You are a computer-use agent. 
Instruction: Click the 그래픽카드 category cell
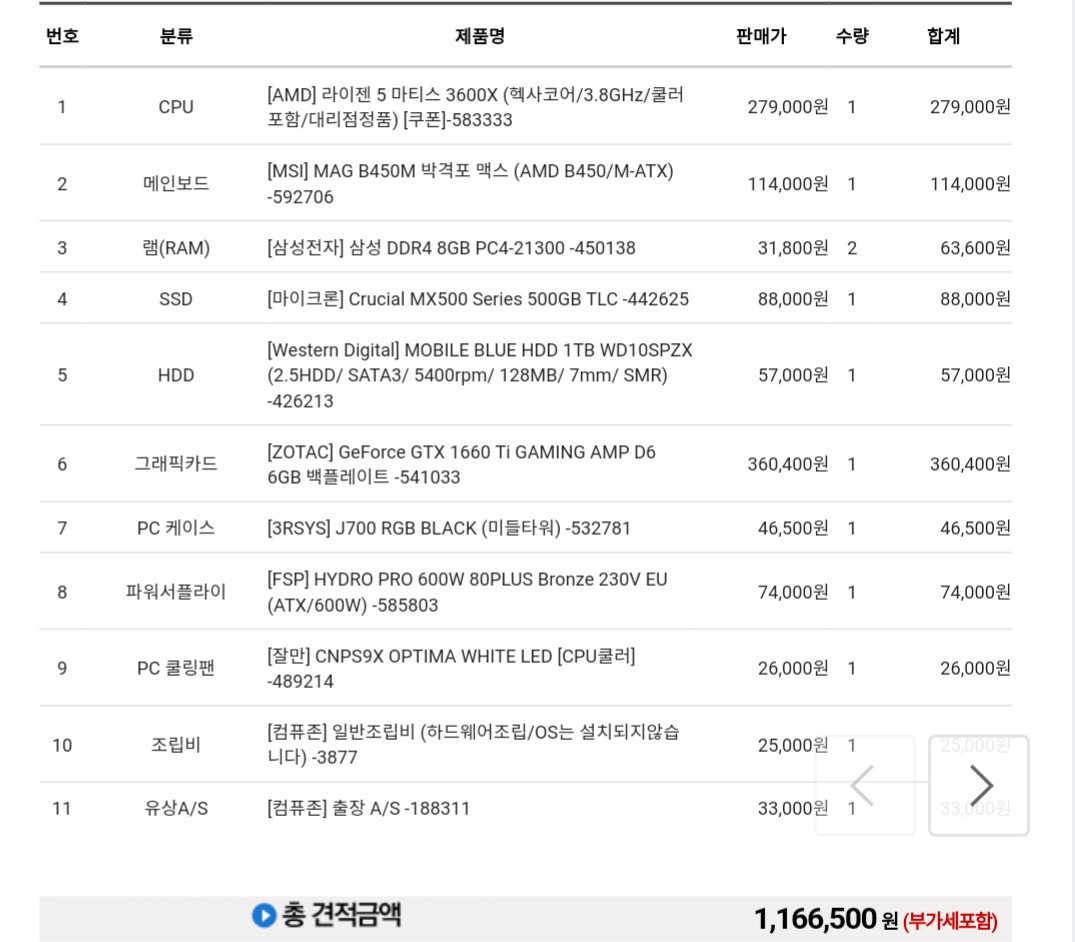point(176,464)
